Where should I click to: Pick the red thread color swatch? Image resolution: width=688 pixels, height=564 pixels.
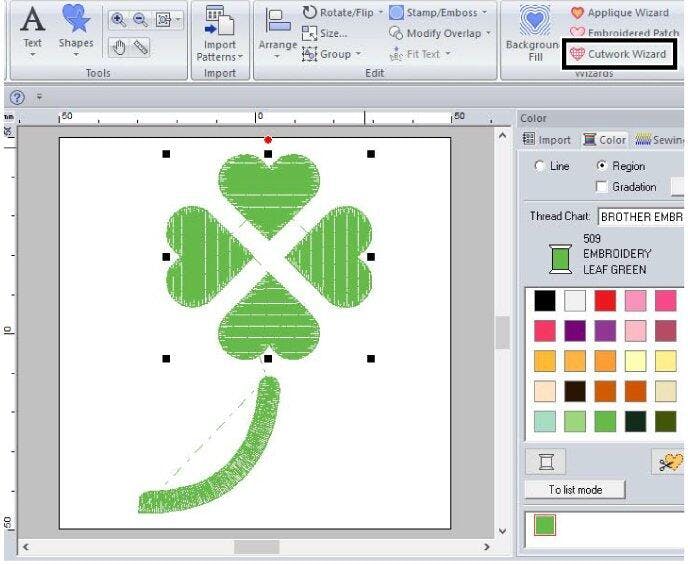coord(606,301)
